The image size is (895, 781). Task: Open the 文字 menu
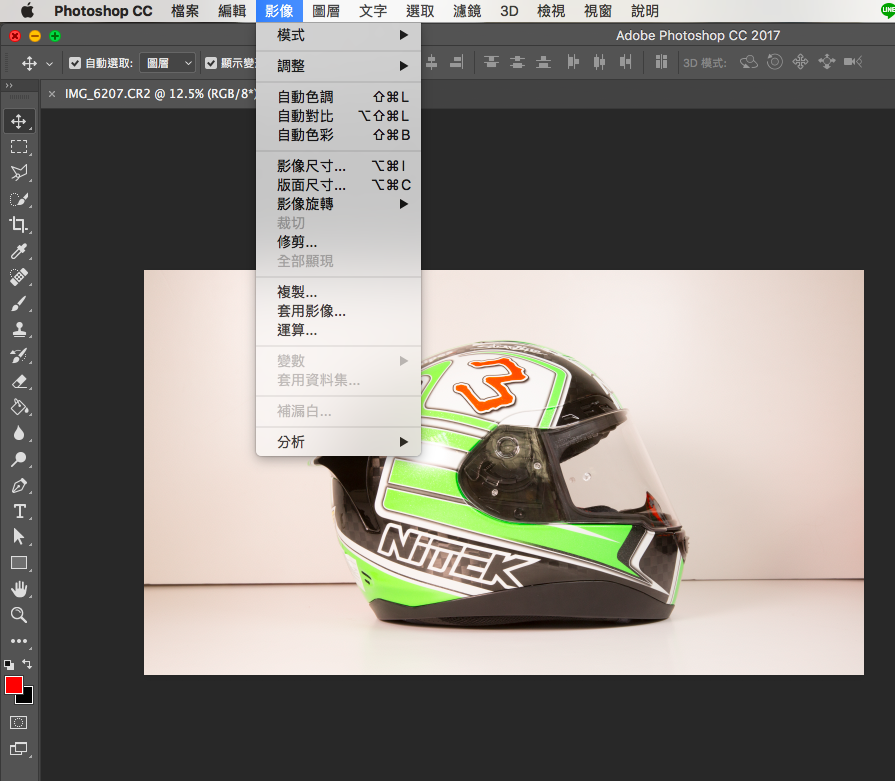click(x=373, y=11)
